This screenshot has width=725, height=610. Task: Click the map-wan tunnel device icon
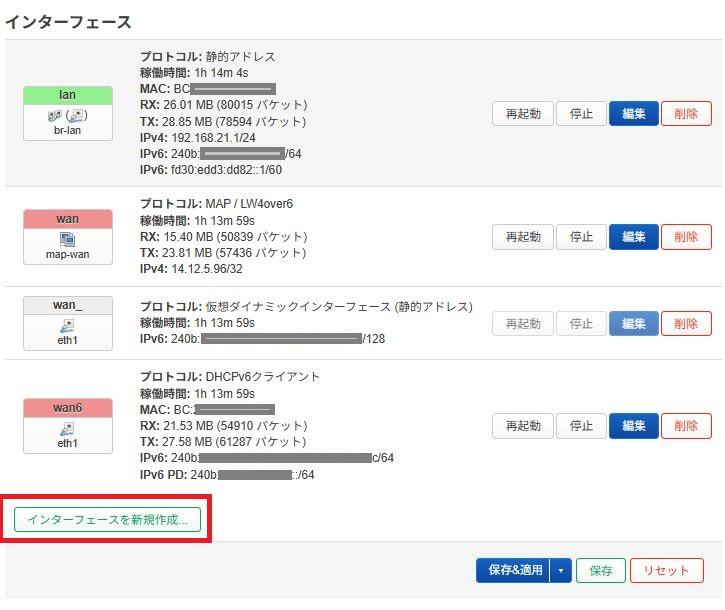tap(67, 239)
